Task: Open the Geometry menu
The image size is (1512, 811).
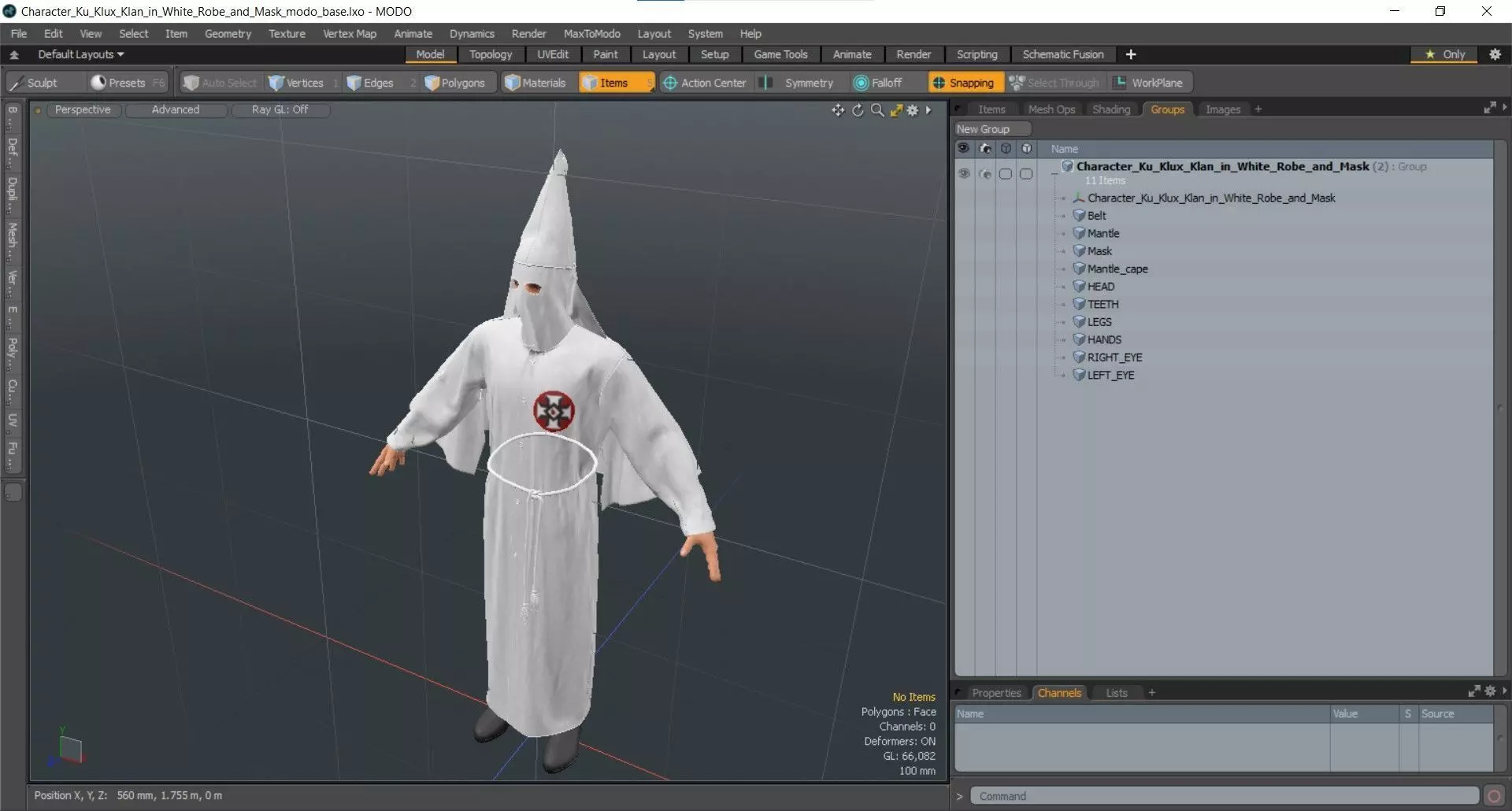Action: pos(228,34)
